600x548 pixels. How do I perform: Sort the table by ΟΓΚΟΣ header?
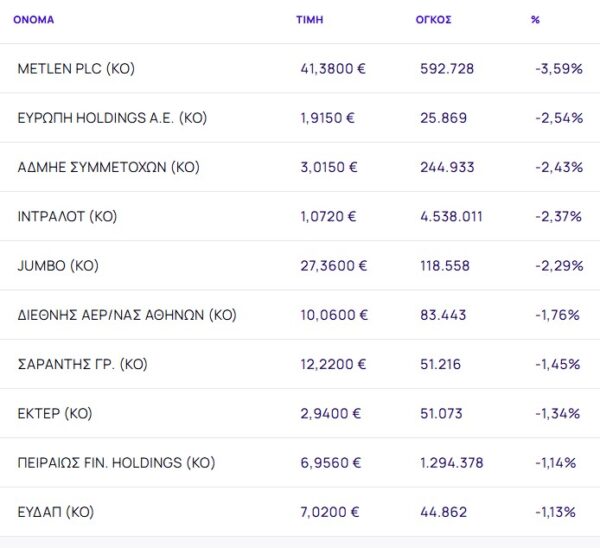click(x=433, y=19)
